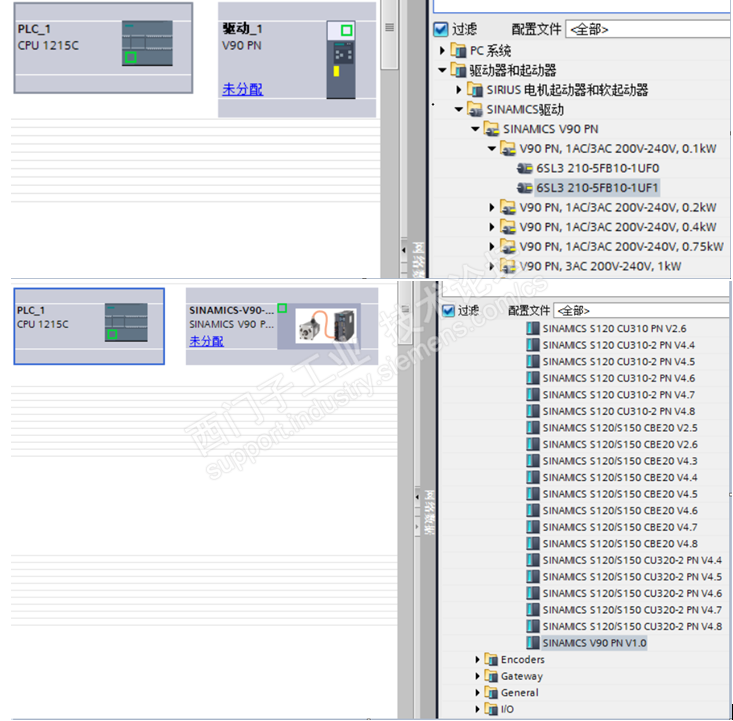This screenshot has height=721, width=733.
Task: Click the PC 系统 folder icon
Action: pos(458,50)
